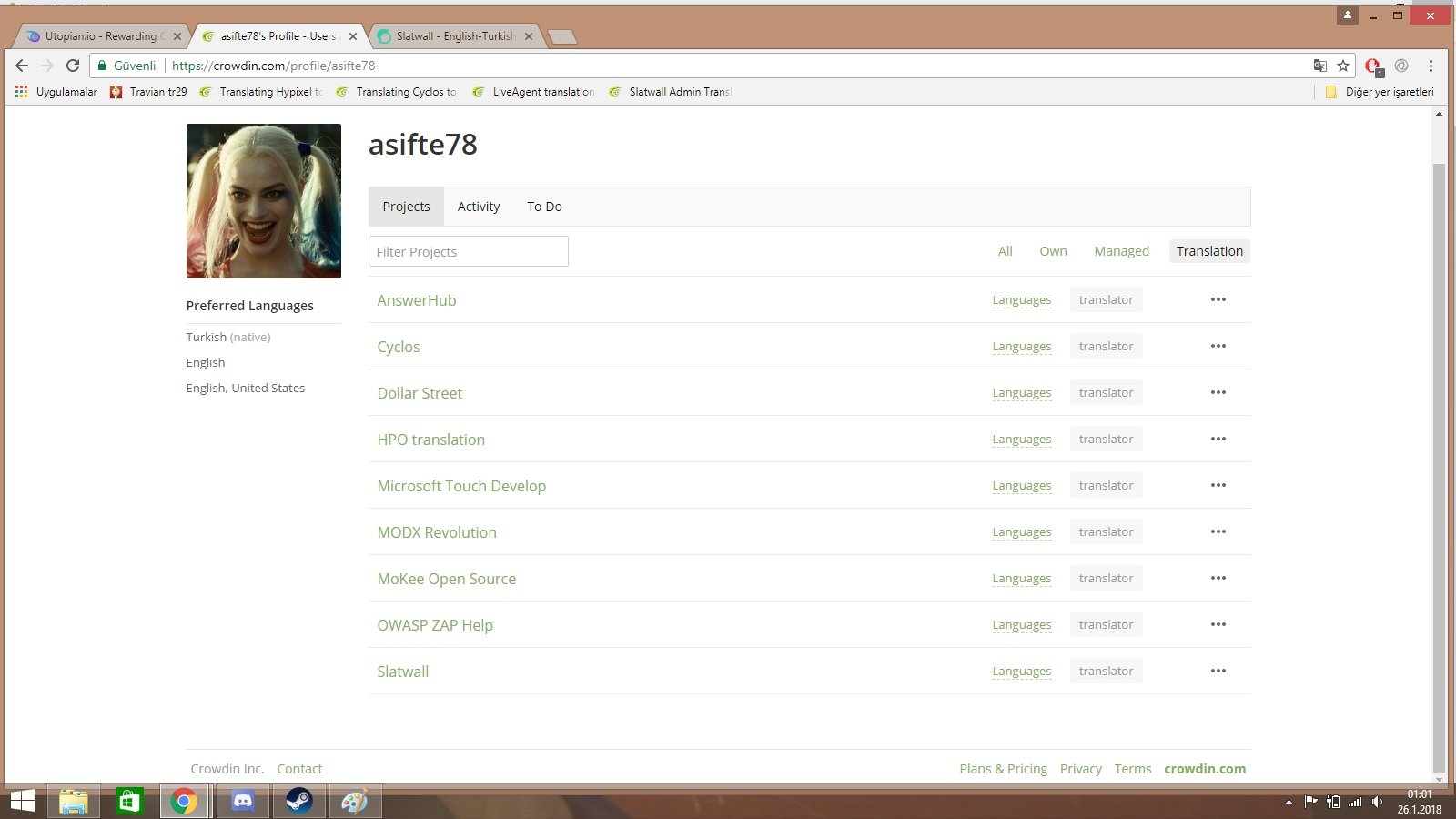
Task: Expand Languages for OWASP ZAP Help
Action: coord(1022,625)
